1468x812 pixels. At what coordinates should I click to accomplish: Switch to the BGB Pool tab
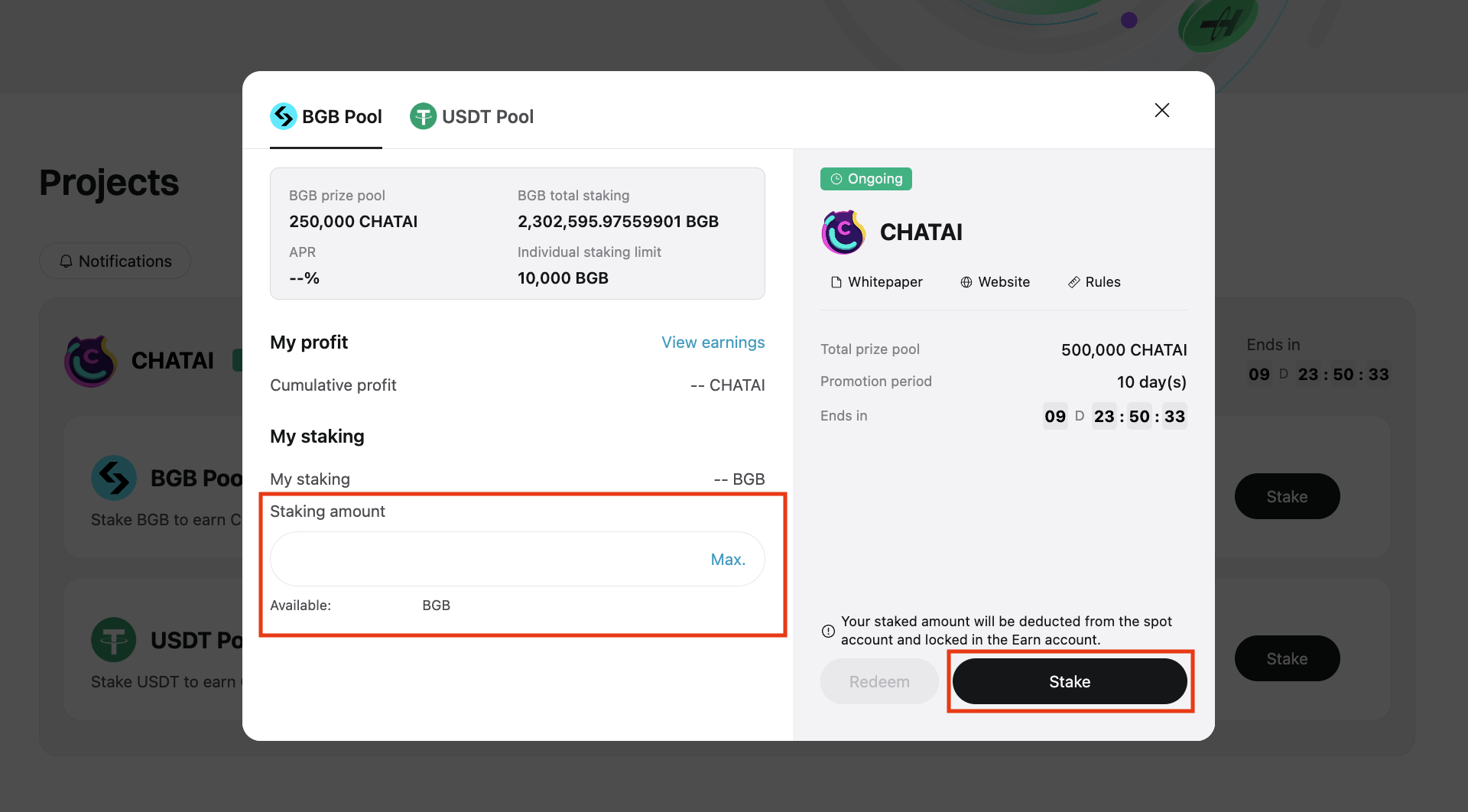point(326,116)
